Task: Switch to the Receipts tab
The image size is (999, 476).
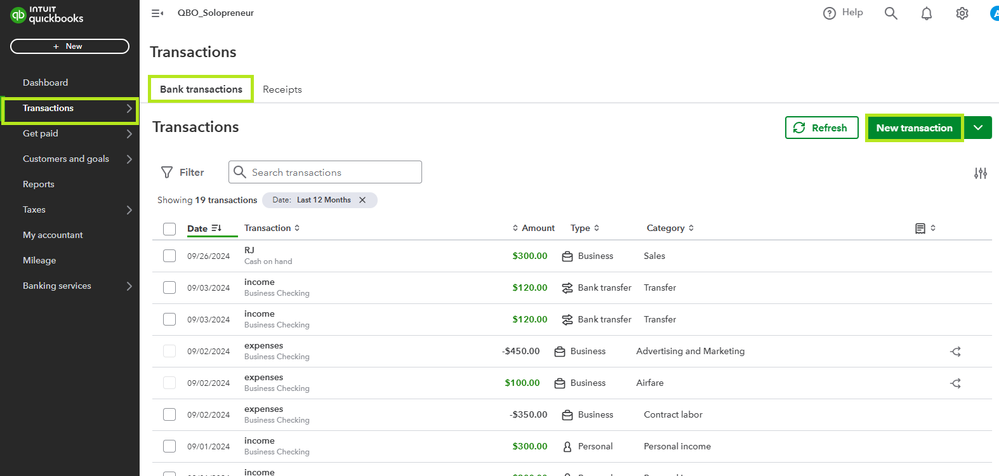Action: click(x=282, y=89)
